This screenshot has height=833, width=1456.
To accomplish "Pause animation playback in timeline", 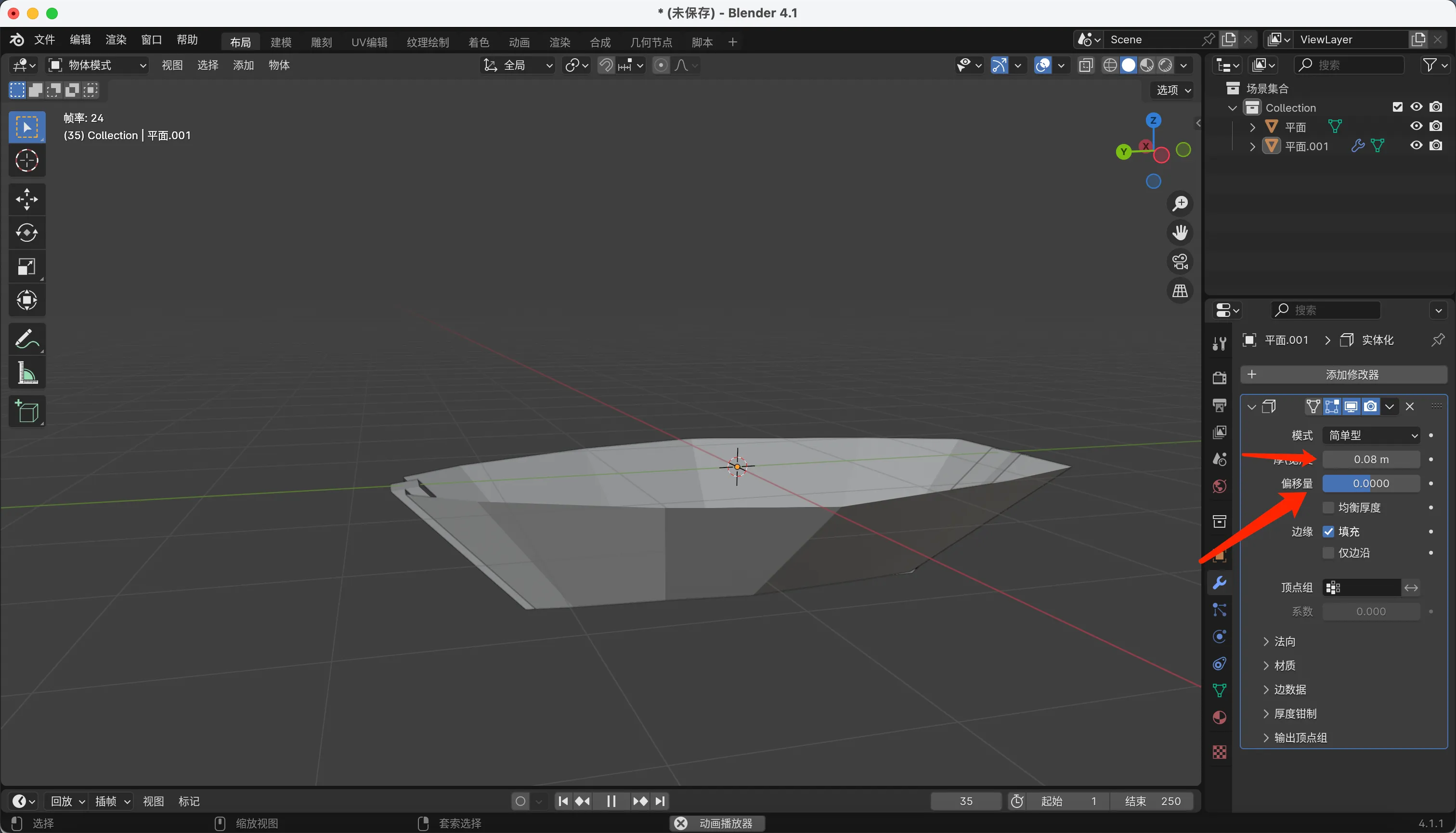I will point(611,801).
